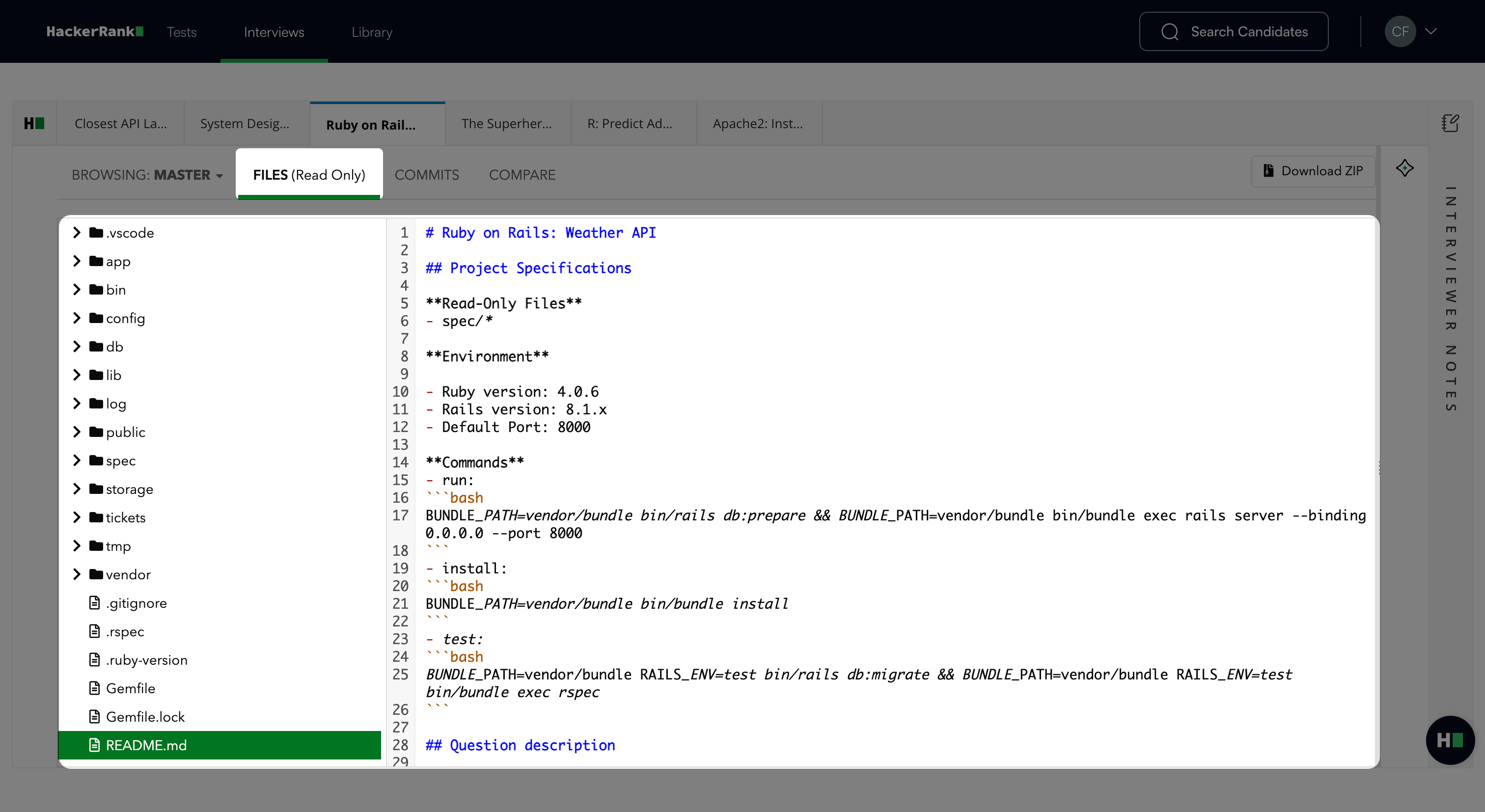1485x812 pixels.
Task: Click the storage folder icon
Action: 96,488
